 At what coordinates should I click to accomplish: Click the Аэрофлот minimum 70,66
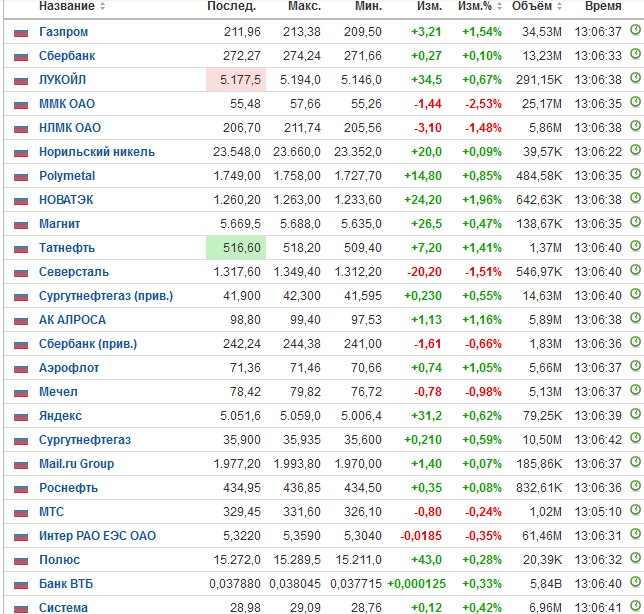click(366, 368)
